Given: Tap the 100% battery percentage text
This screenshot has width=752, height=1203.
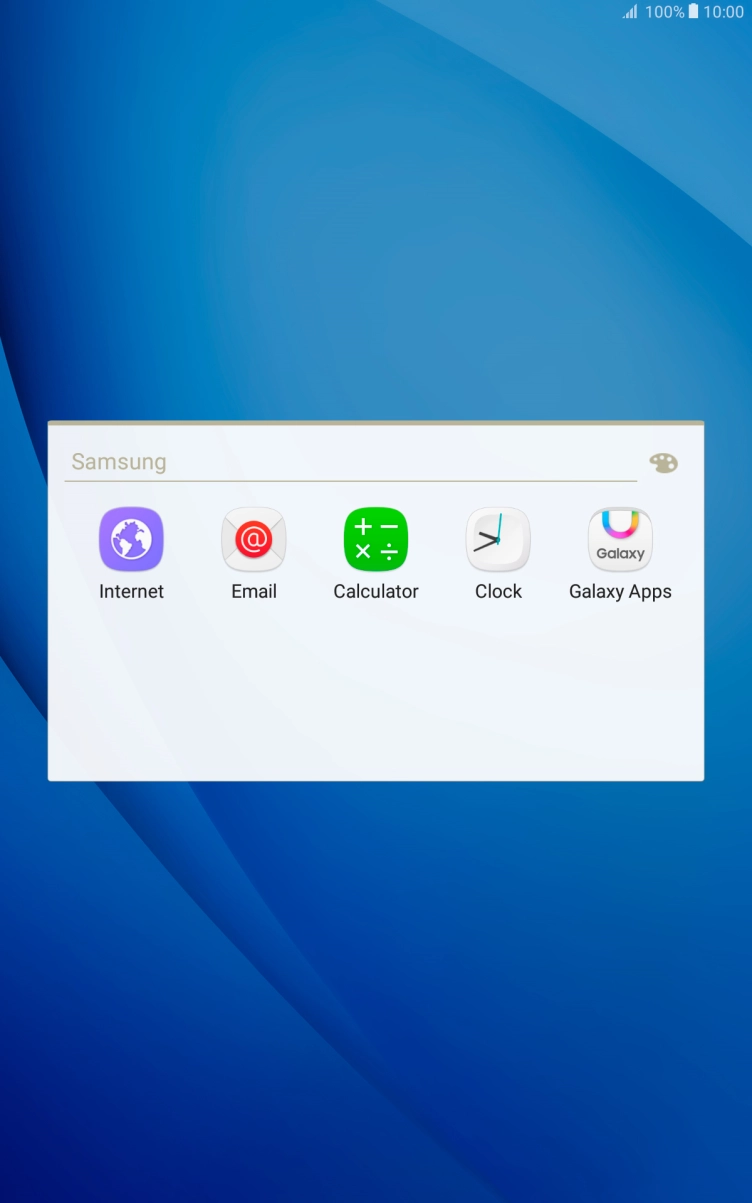Looking at the screenshot, I should pyautogui.click(x=664, y=12).
